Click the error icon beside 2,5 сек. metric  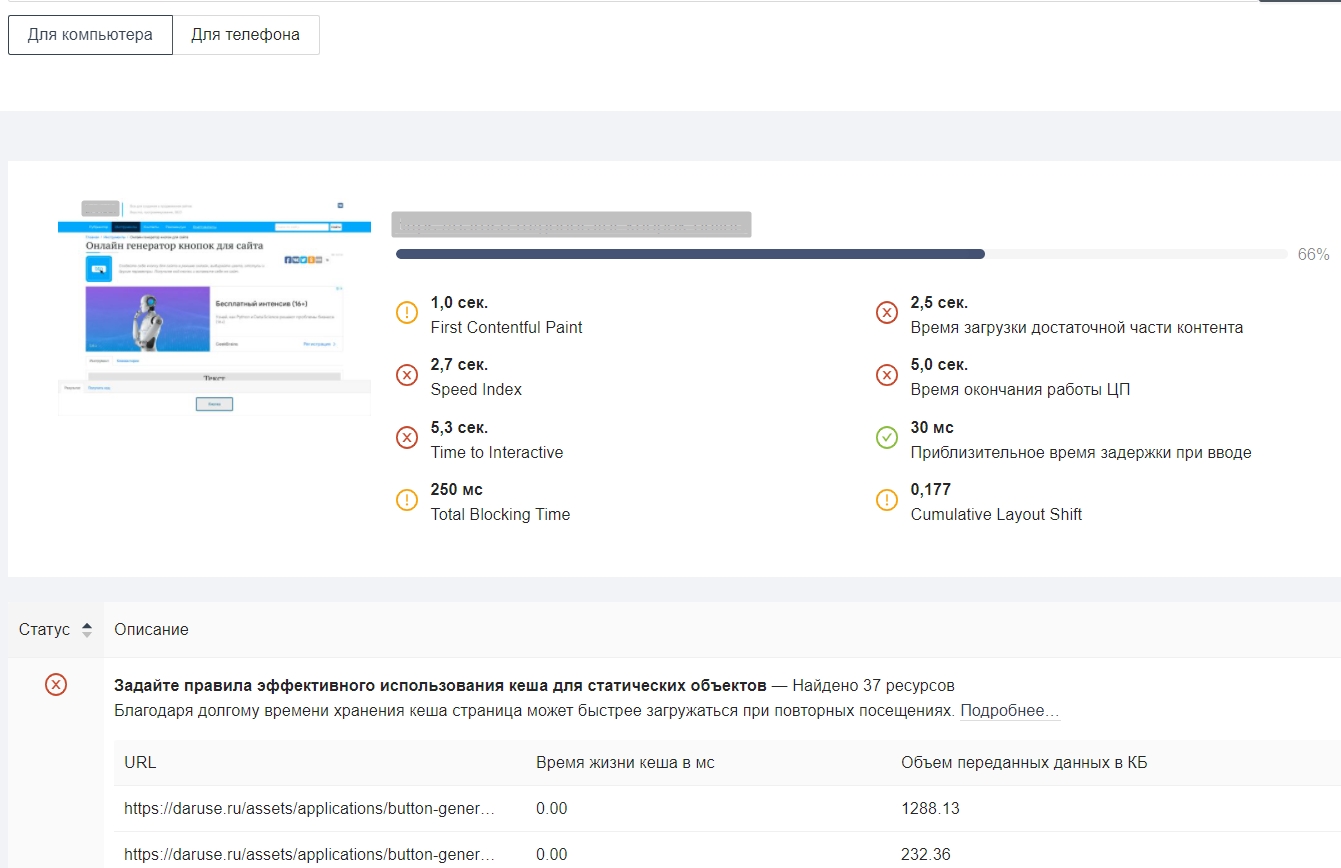coord(887,313)
